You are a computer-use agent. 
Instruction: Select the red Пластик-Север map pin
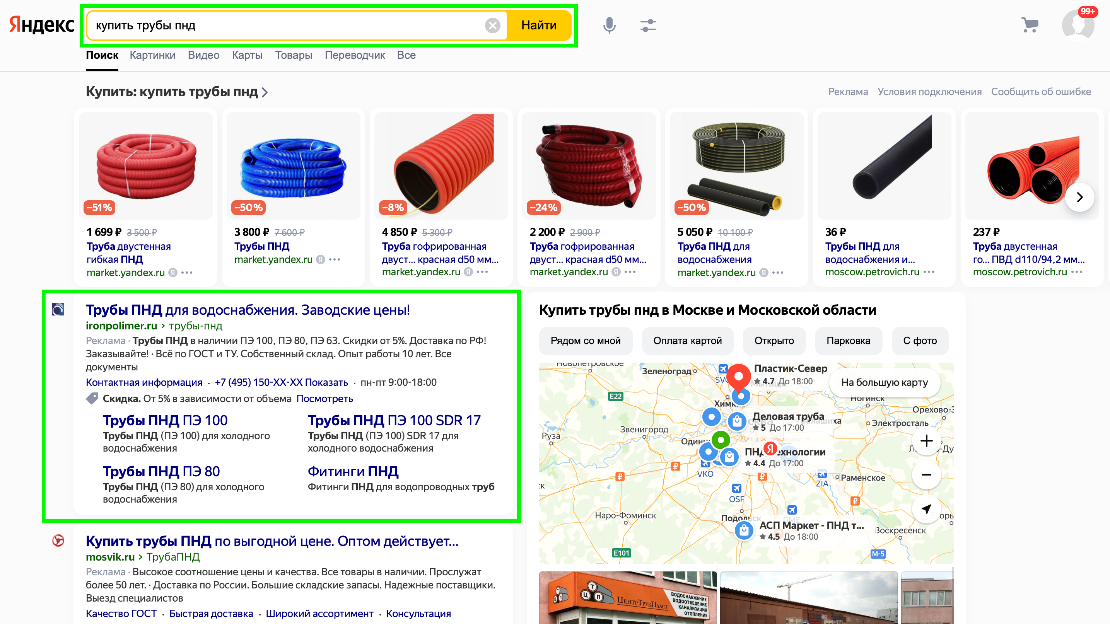click(x=739, y=376)
